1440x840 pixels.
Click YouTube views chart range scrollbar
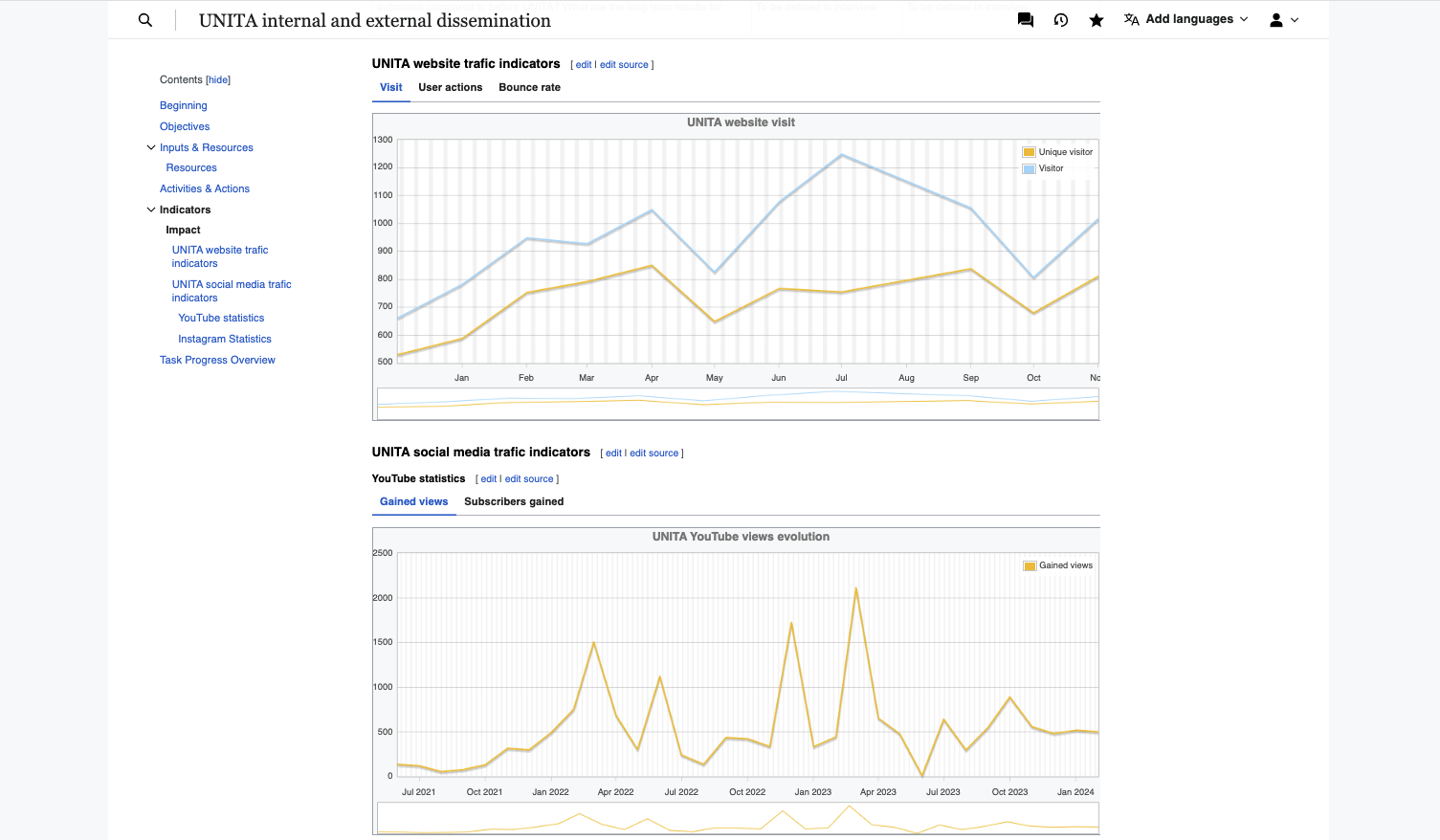[x=738, y=818]
